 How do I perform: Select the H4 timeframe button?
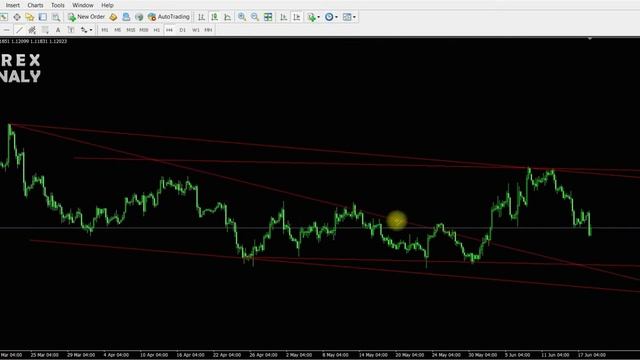(x=169, y=30)
